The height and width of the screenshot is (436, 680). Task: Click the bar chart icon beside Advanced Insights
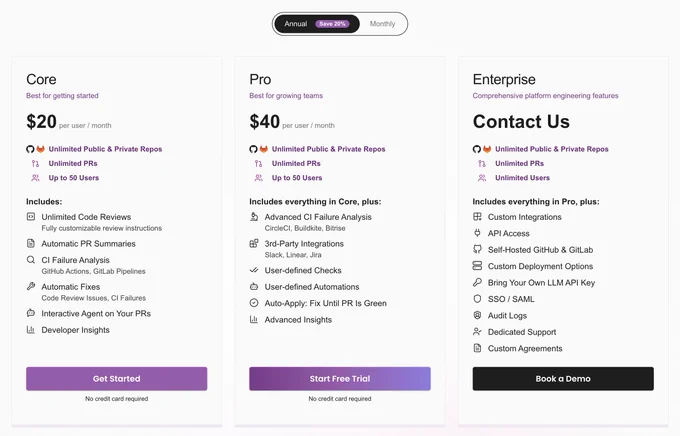[x=254, y=320]
